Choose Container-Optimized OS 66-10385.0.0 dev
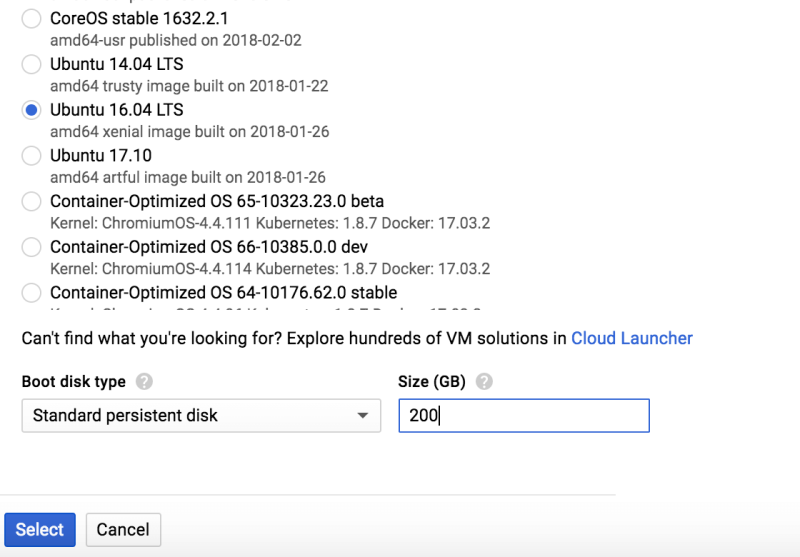Viewport: 800px width, 557px height. tap(31, 247)
